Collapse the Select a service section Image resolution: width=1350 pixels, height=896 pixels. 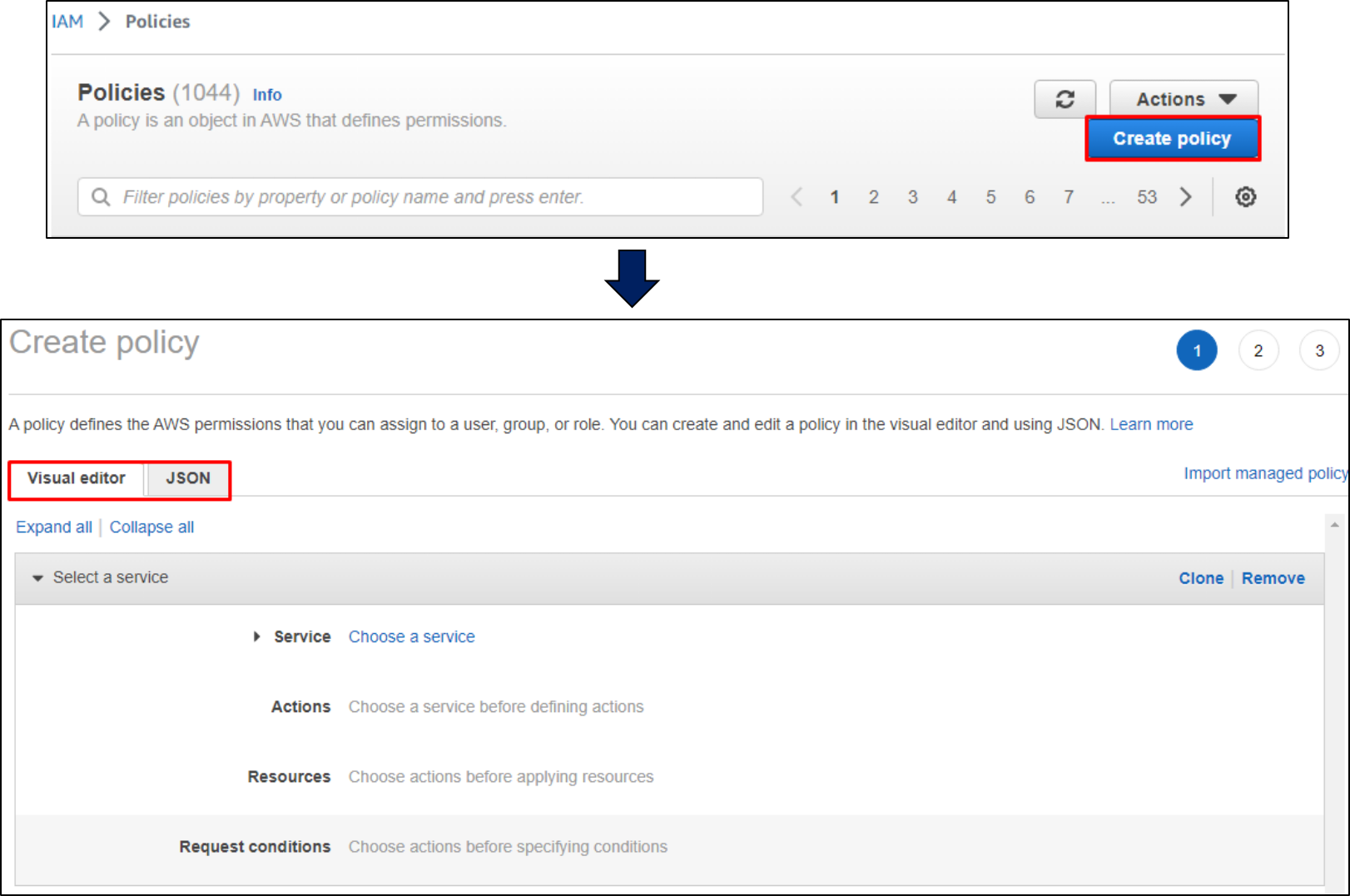tap(37, 578)
